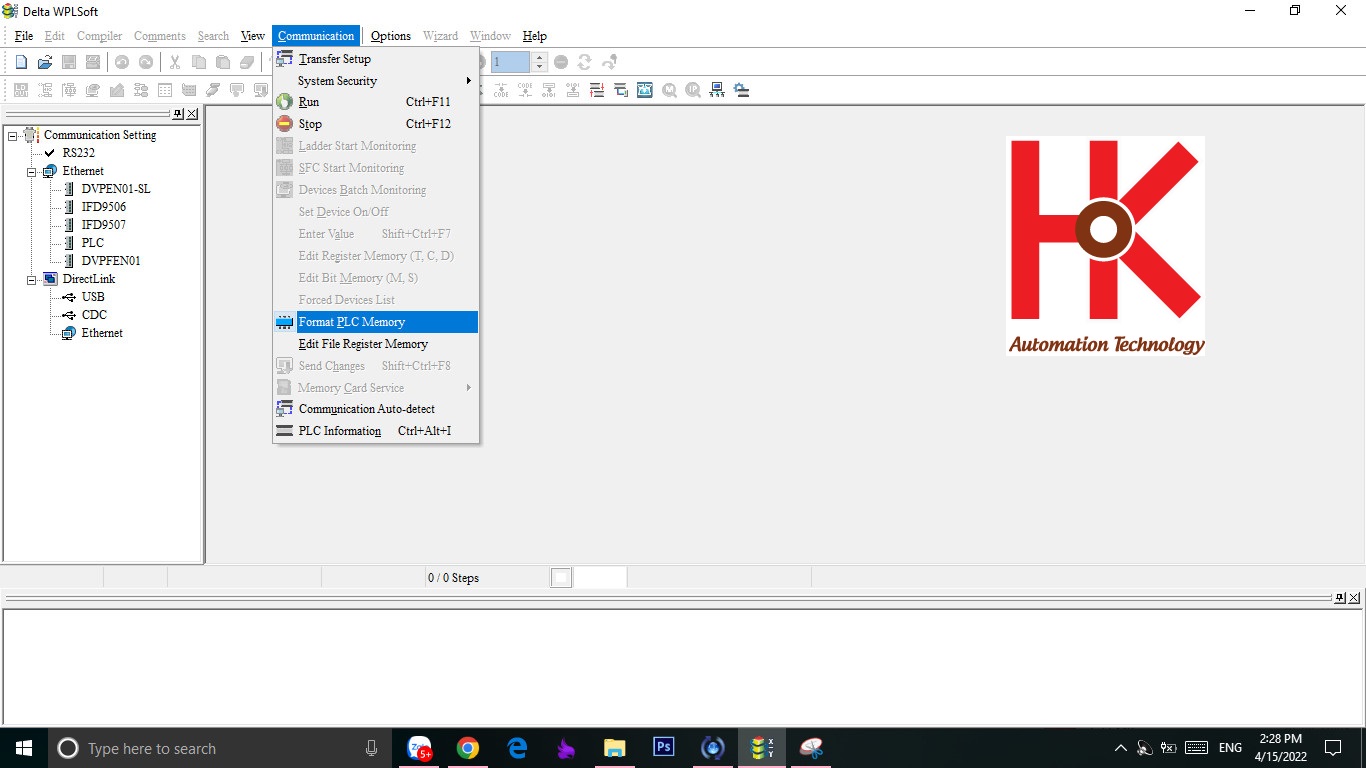Screen dimensions: 1366x768
Task: Select IFD9507 in the tree
Action: pyautogui.click(x=104, y=225)
